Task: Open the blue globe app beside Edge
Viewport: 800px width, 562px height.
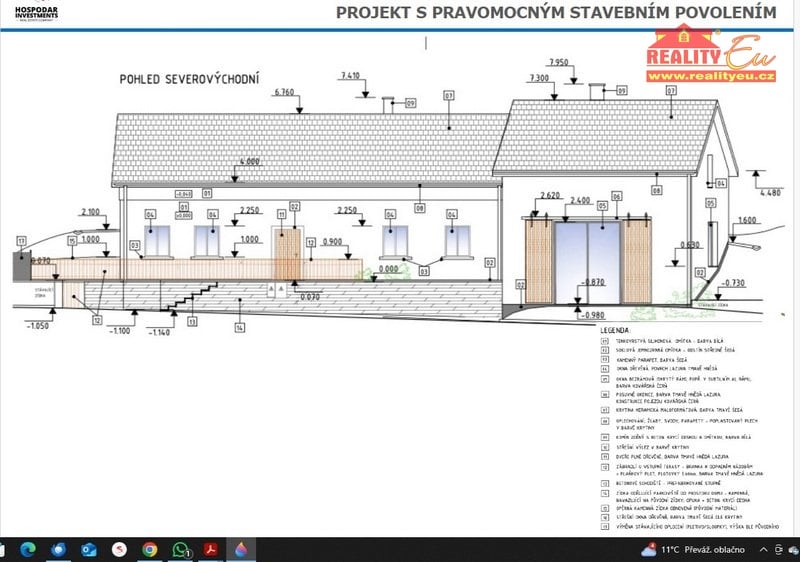Action: 58,549
